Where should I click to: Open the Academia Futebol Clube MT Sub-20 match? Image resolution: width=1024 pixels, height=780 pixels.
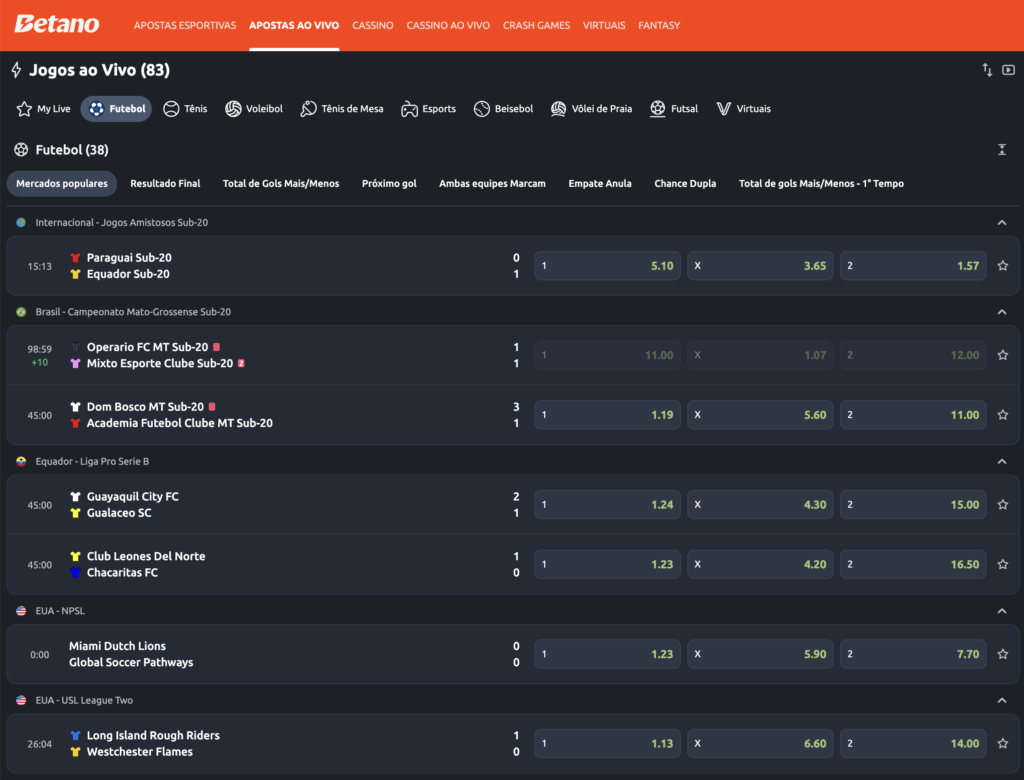pos(180,423)
